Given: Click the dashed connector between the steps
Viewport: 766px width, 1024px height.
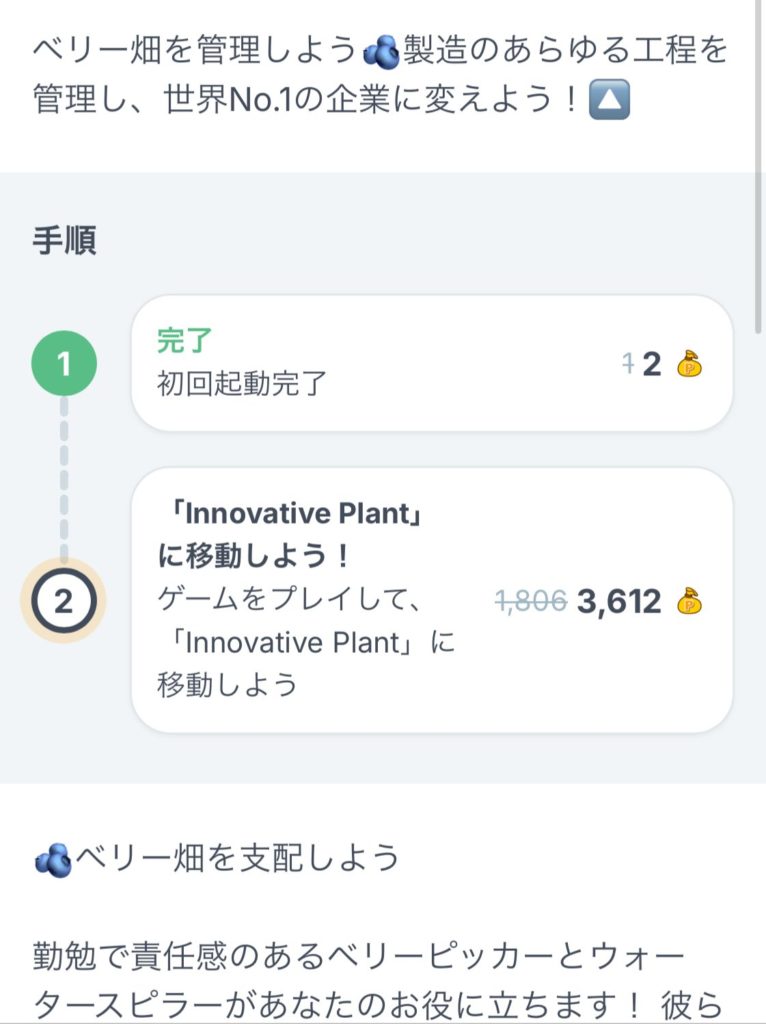Looking at the screenshot, I should pyautogui.click(x=64, y=480).
